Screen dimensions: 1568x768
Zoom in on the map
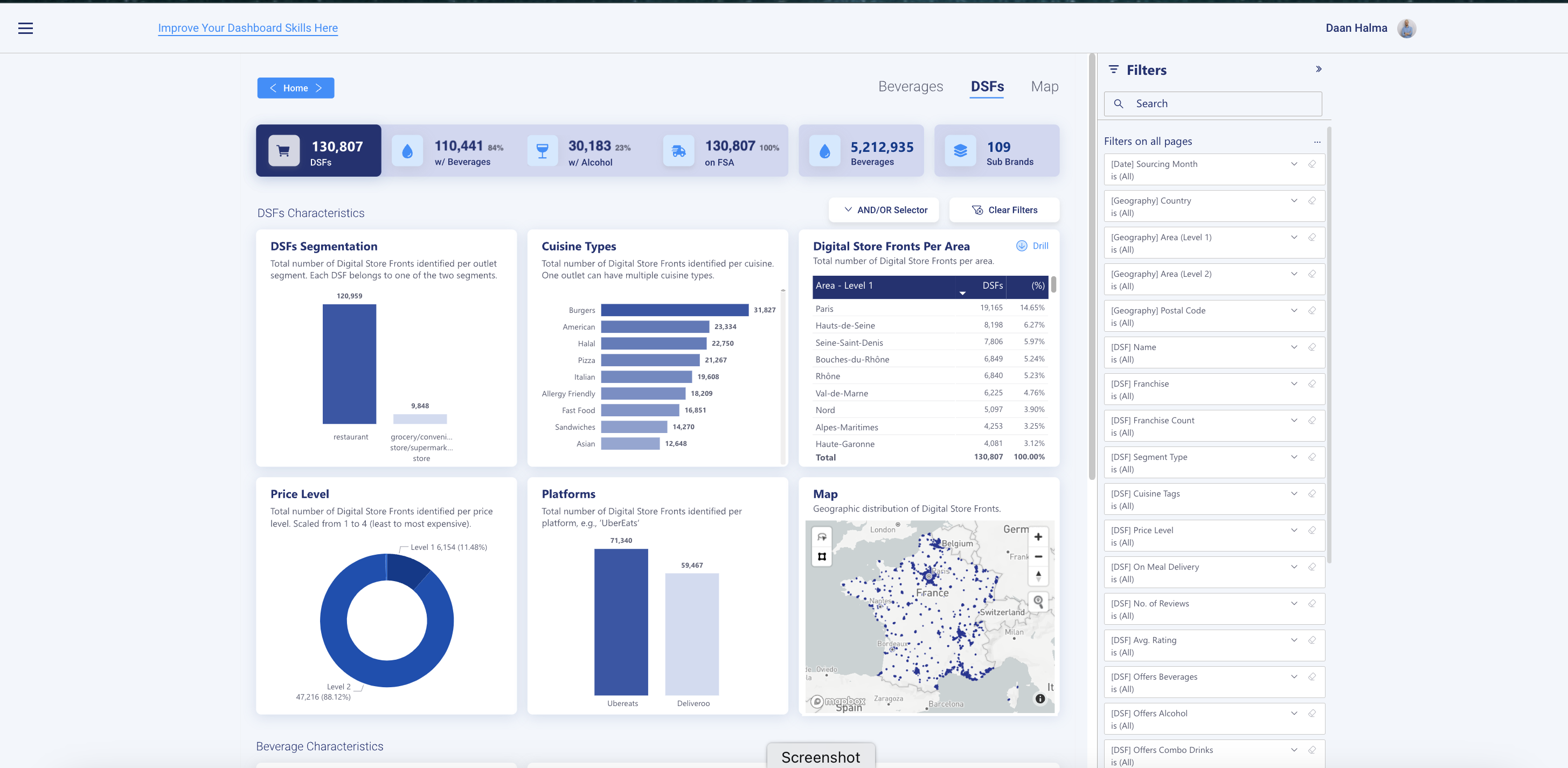[1038, 537]
